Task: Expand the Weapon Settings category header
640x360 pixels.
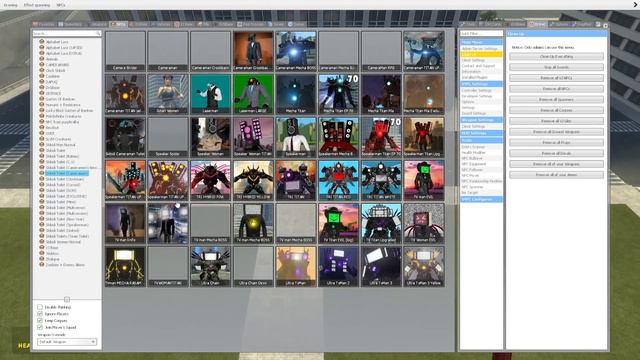Action: pyautogui.click(x=481, y=120)
